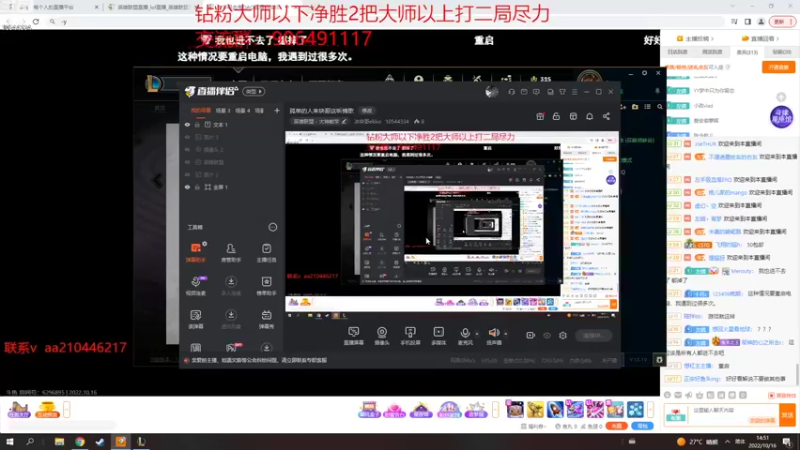Click the Windows Start button
Viewport: 800px width, 450px height.
[10, 441]
